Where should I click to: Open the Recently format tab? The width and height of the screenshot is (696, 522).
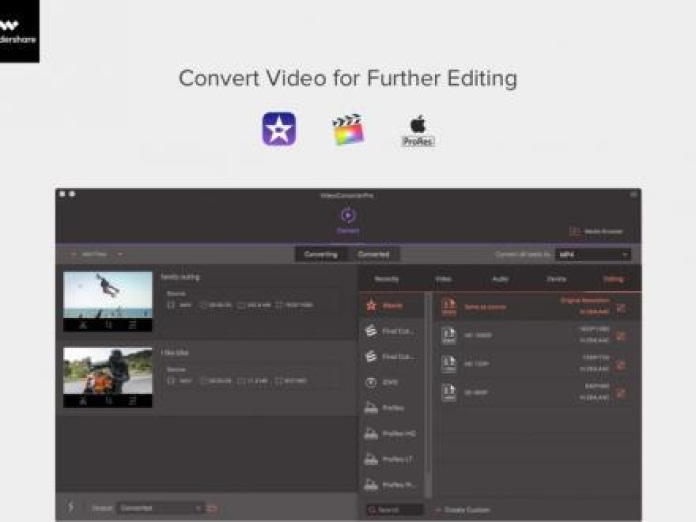click(x=387, y=279)
